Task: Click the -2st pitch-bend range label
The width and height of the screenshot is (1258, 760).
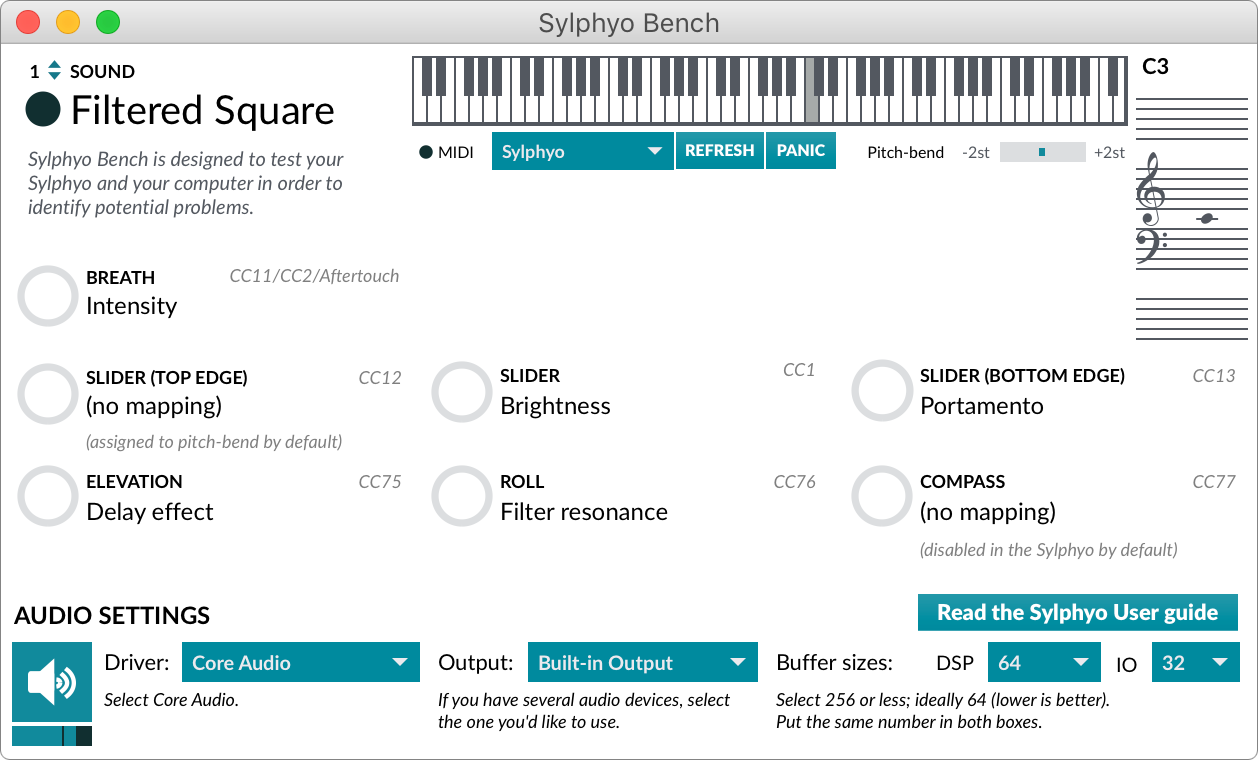Action: [976, 153]
